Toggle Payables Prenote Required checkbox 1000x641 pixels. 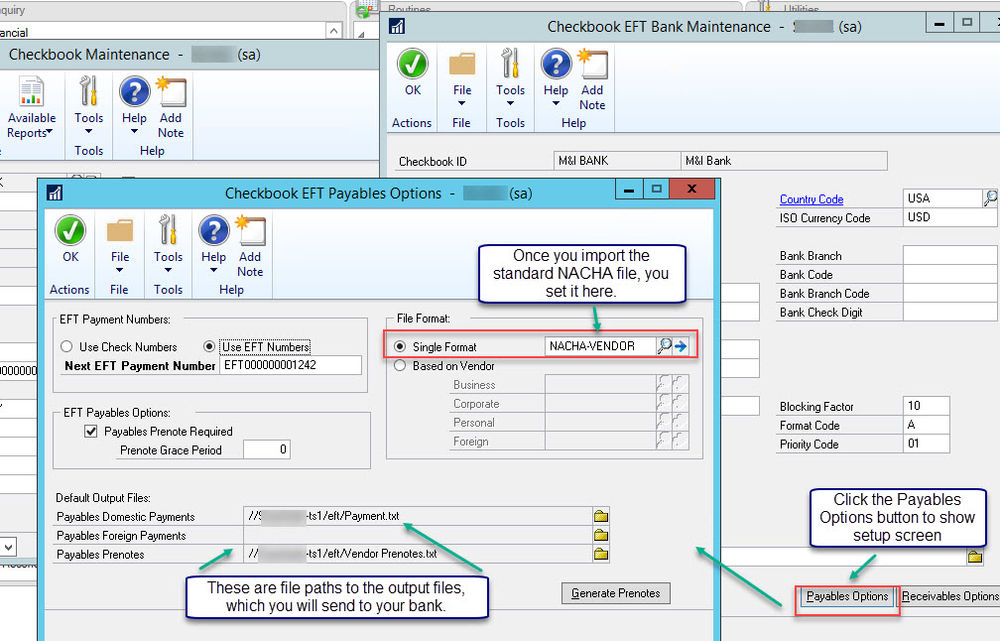pyautogui.click(x=91, y=431)
